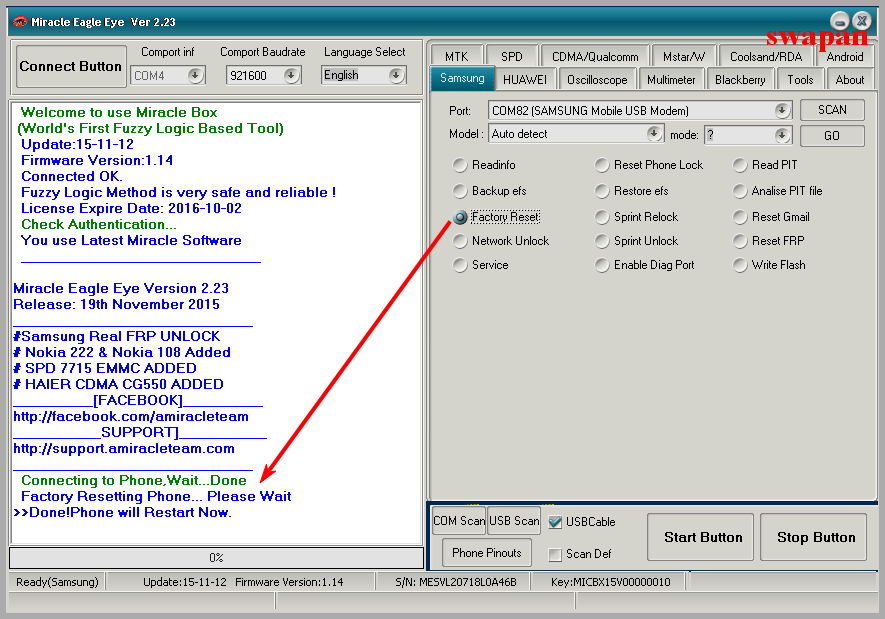Screen dimensions: 885x619
Task: Open the Android tab
Action: click(845, 57)
